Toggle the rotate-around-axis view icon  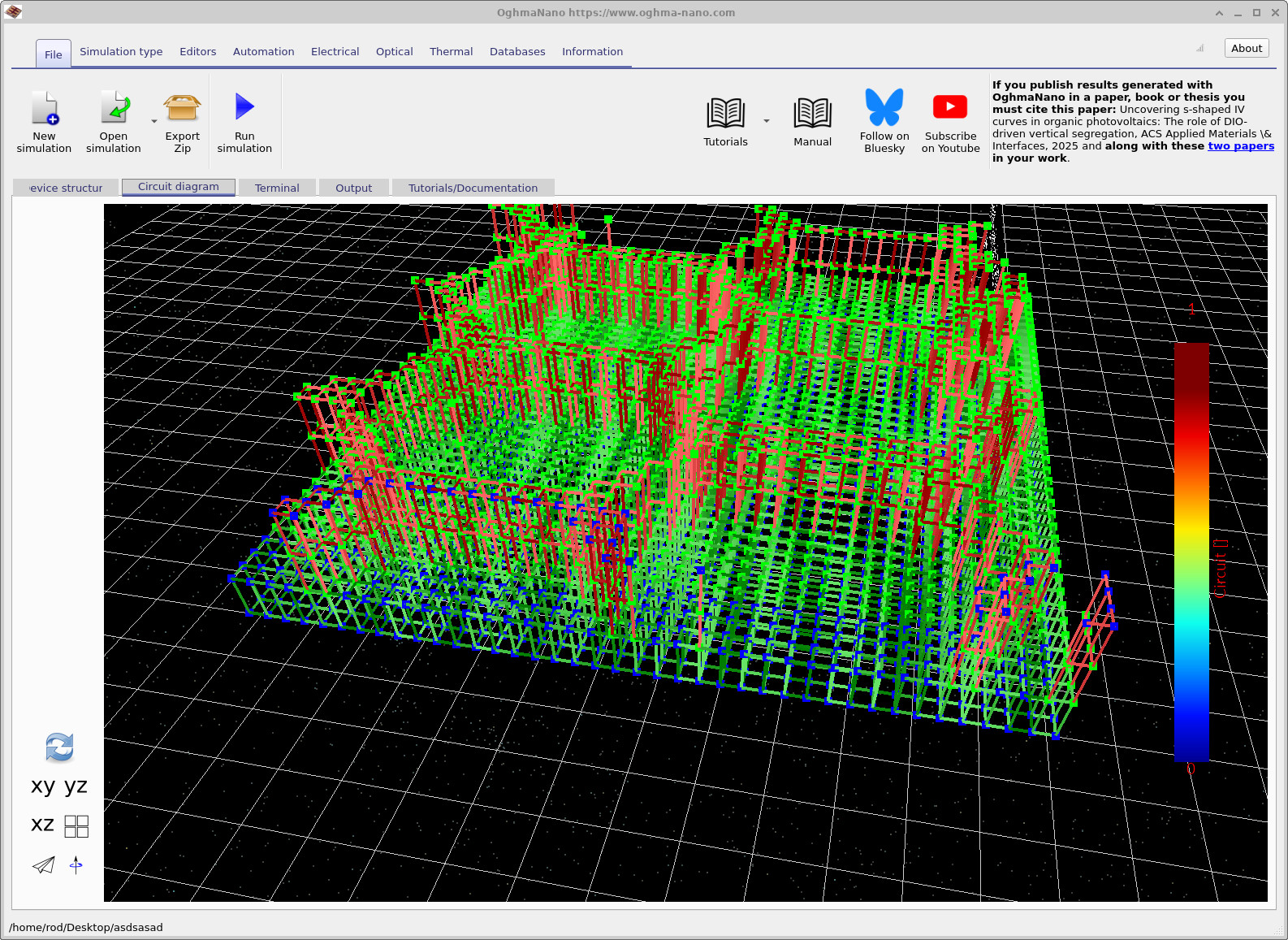coord(76,865)
